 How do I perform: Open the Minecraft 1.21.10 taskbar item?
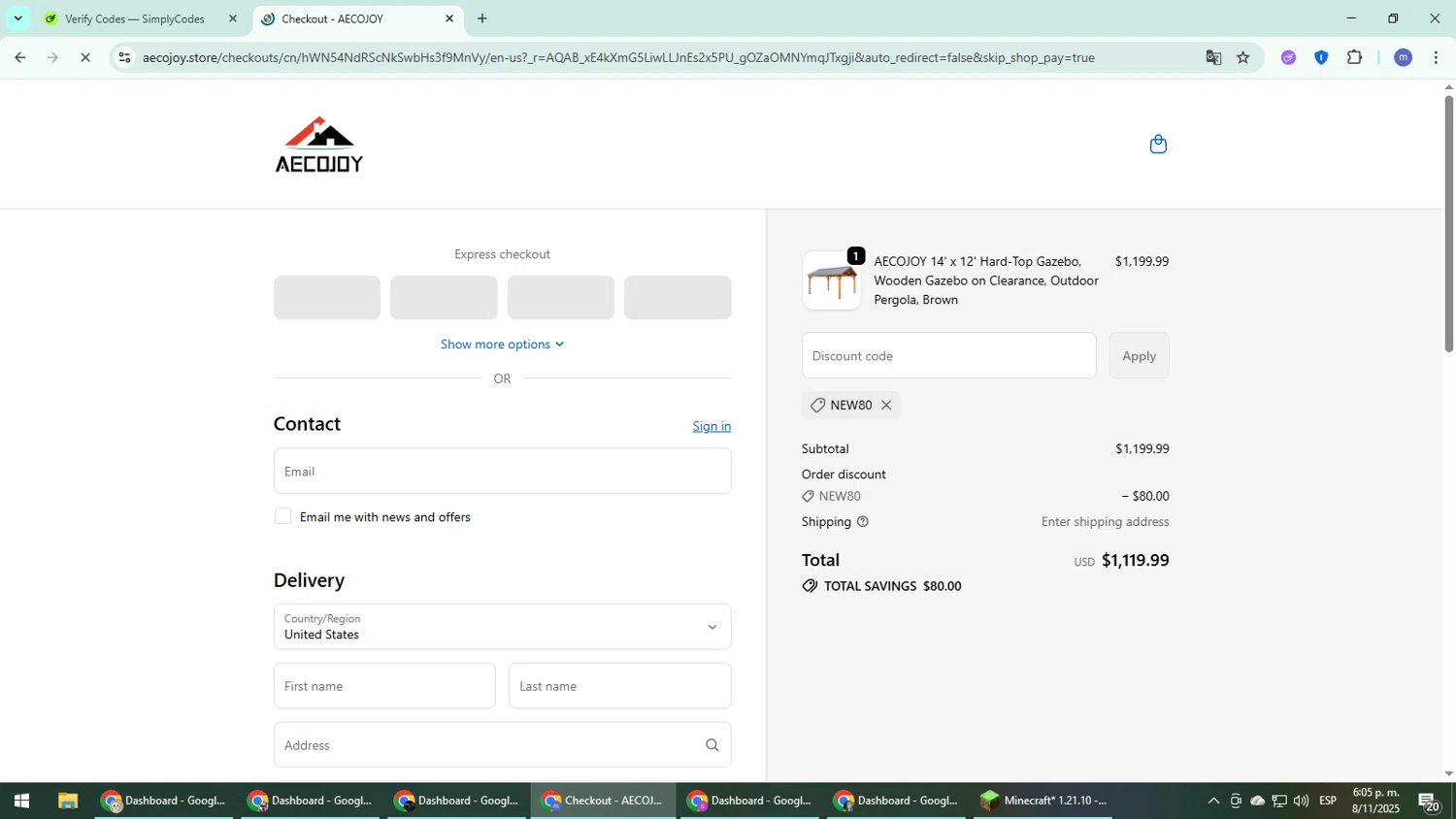tap(1043, 802)
